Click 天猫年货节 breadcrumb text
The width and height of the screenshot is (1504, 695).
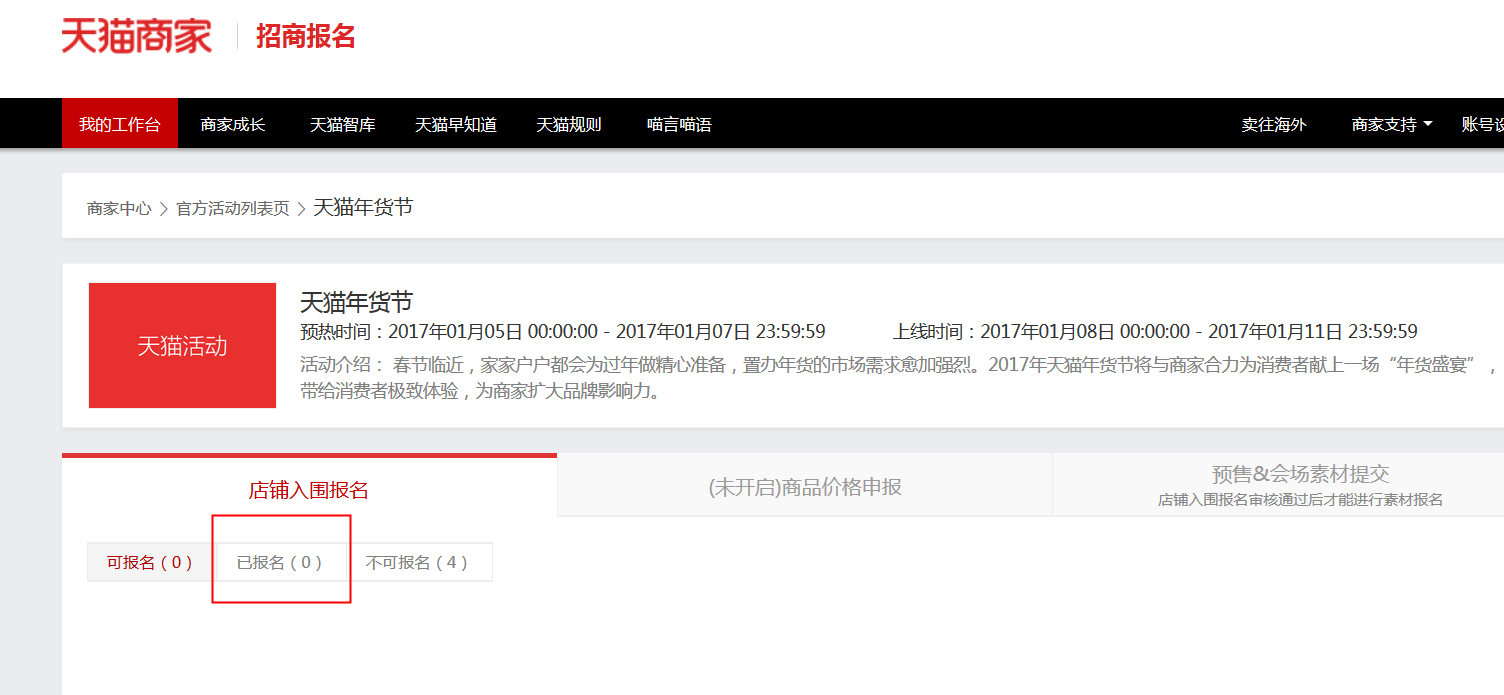[x=363, y=207]
